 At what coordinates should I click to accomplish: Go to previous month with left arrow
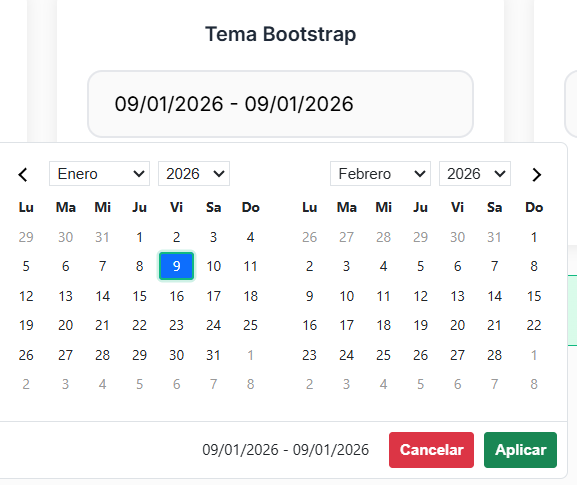[x=23, y=174]
